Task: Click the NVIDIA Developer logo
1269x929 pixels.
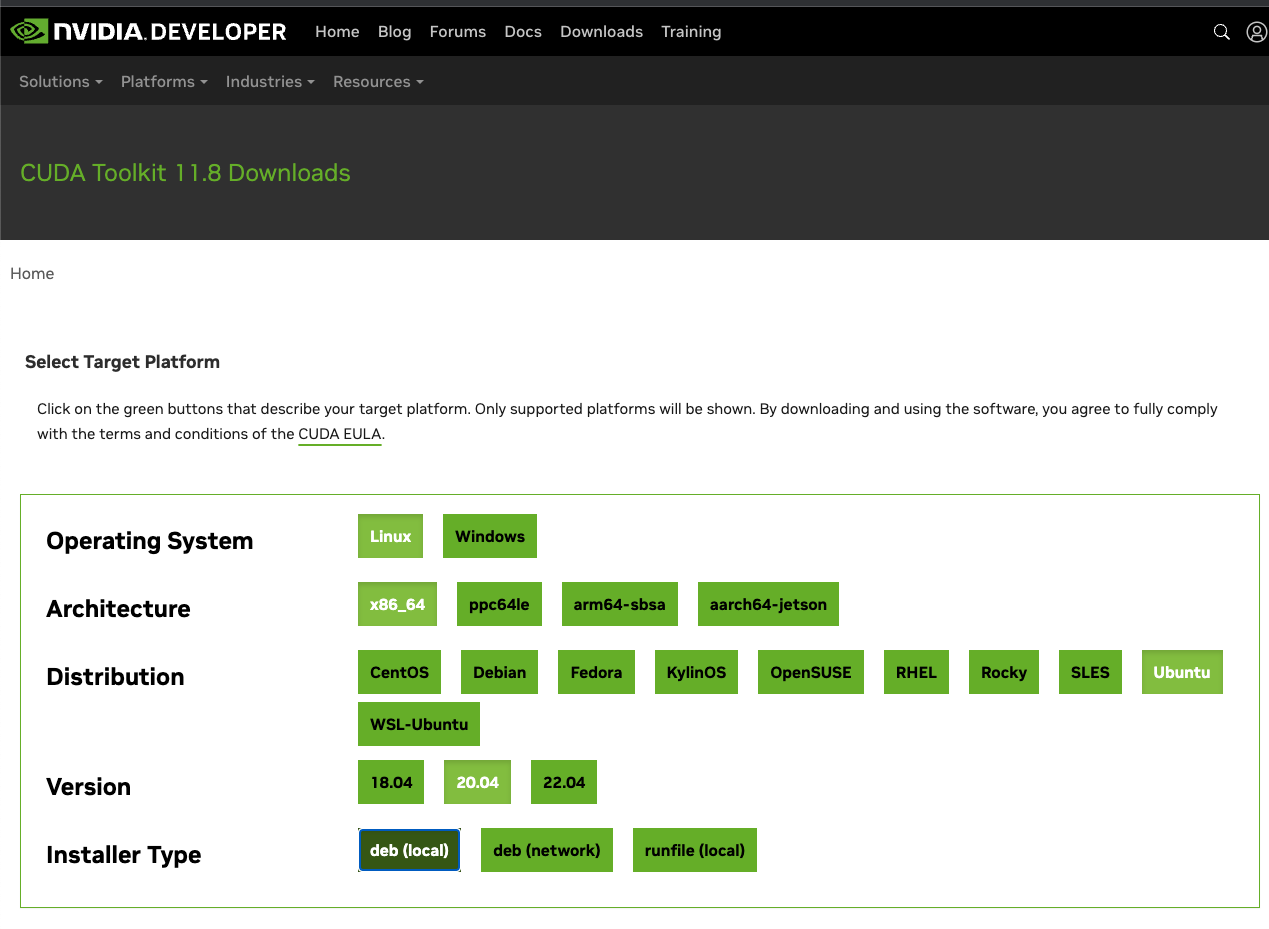Action: tap(148, 32)
